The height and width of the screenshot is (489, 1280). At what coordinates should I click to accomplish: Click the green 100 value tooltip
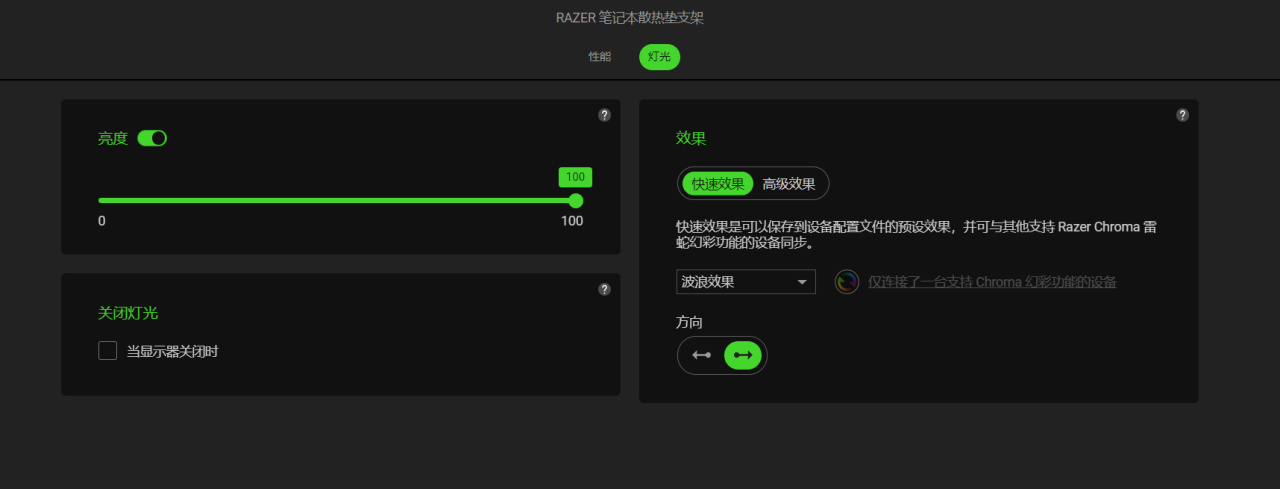(575, 177)
